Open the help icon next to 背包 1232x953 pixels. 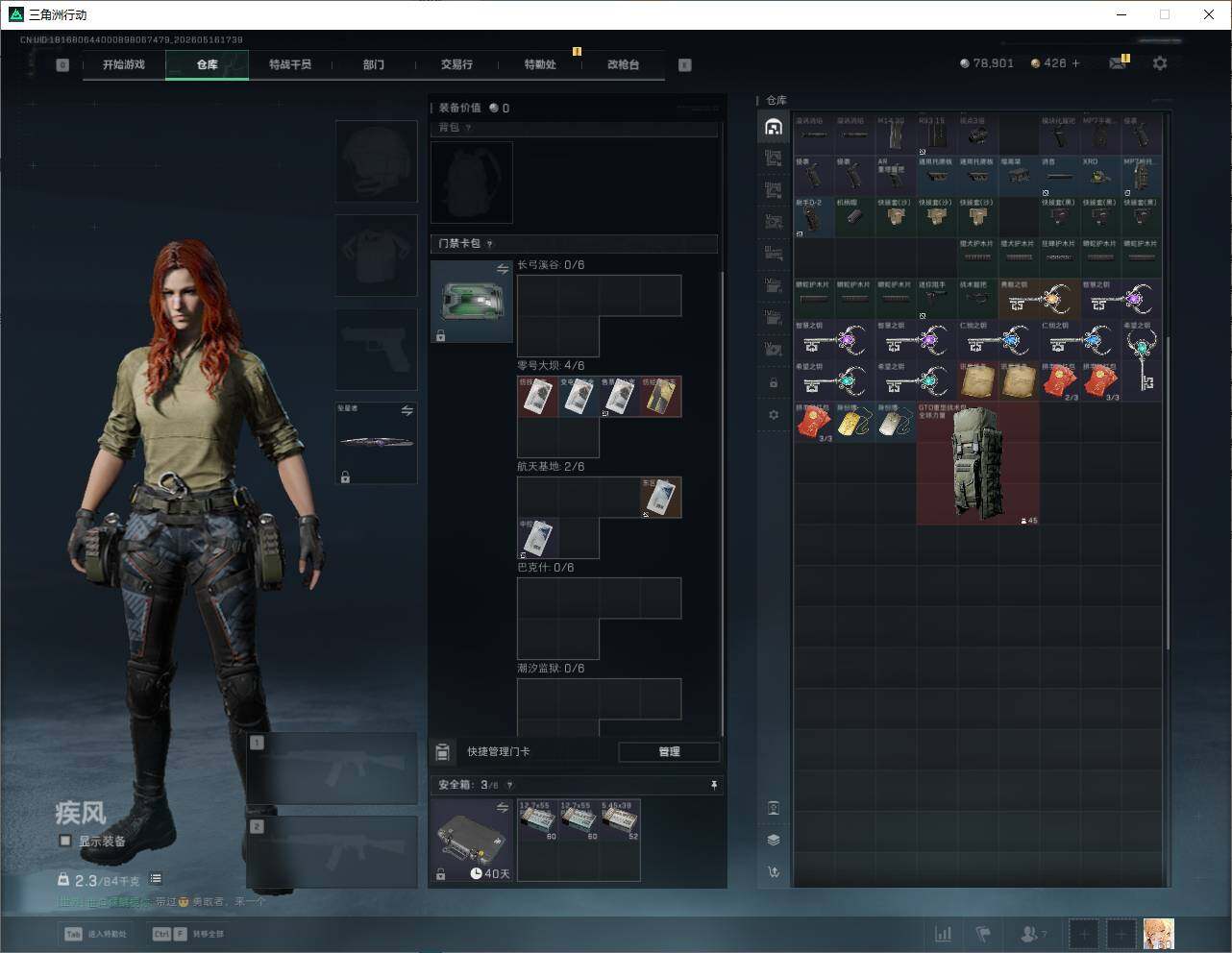469,128
